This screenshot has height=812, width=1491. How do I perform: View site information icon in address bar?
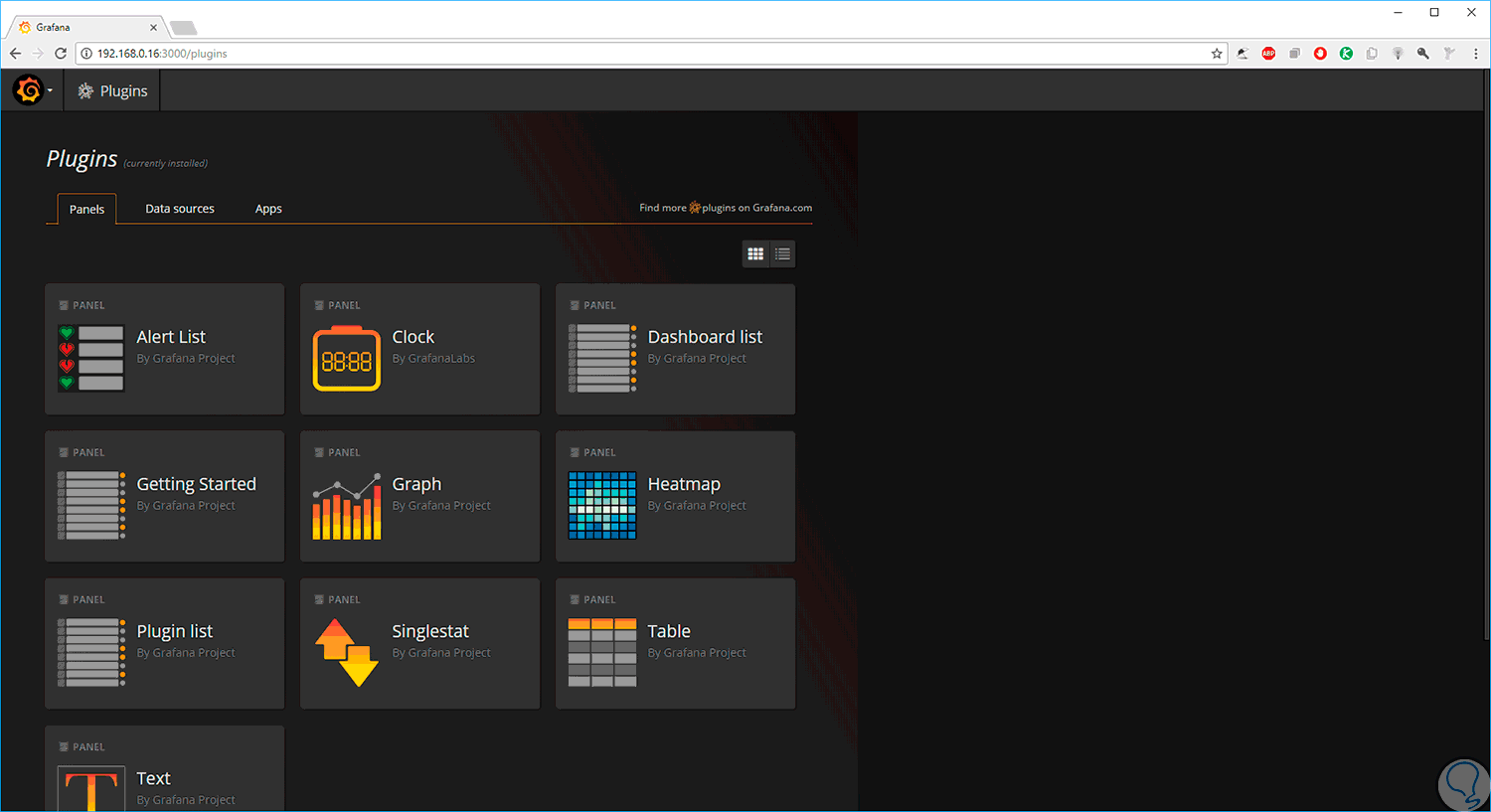(86, 54)
